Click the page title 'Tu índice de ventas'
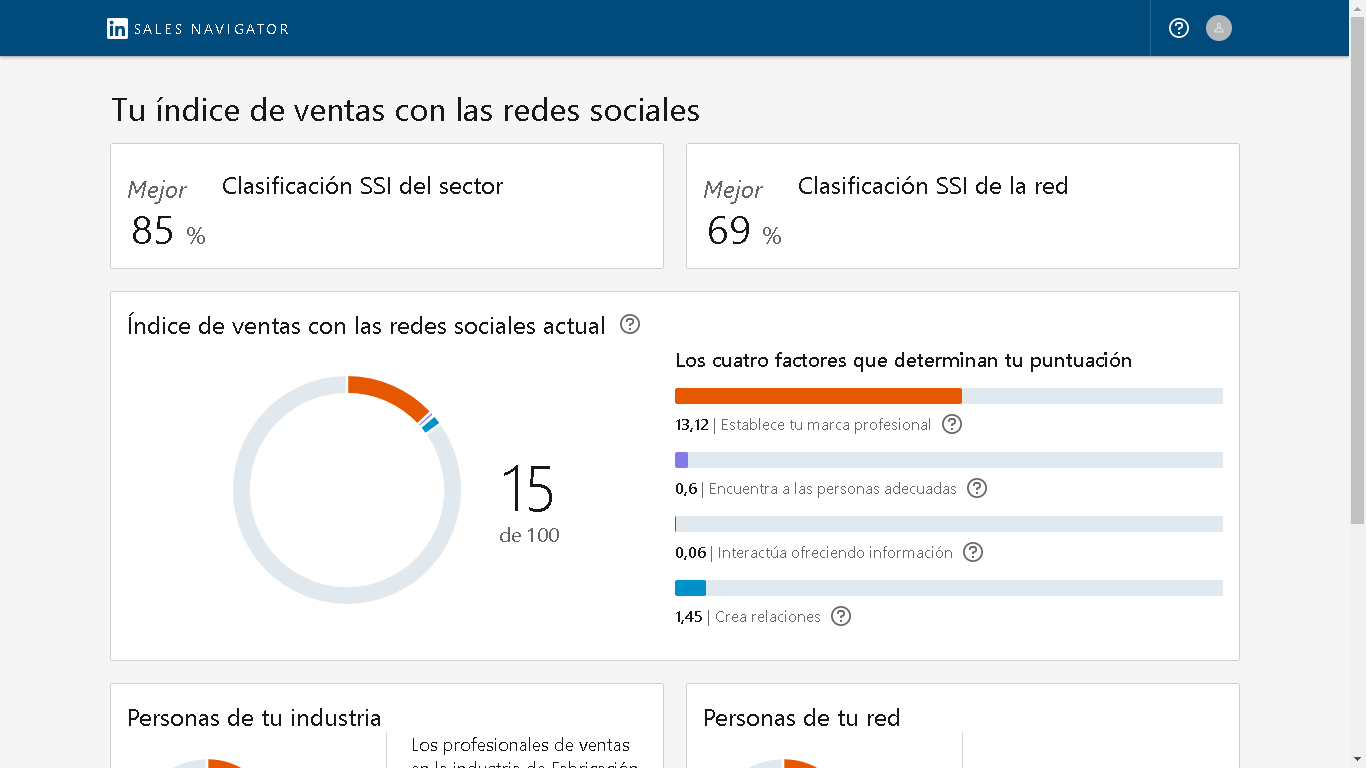This screenshot has width=1366, height=768. pyautogui.click(x=405, y=110)
